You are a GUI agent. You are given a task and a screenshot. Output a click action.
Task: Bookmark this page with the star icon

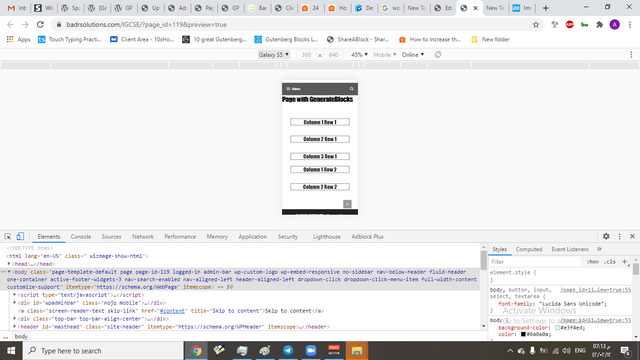pos(536,24)
